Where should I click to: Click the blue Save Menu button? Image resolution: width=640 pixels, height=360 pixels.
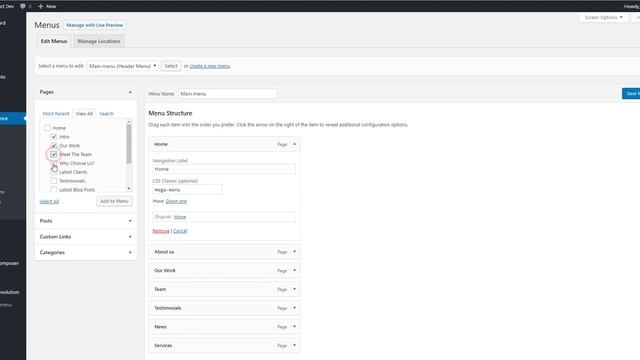pos(631,93)
